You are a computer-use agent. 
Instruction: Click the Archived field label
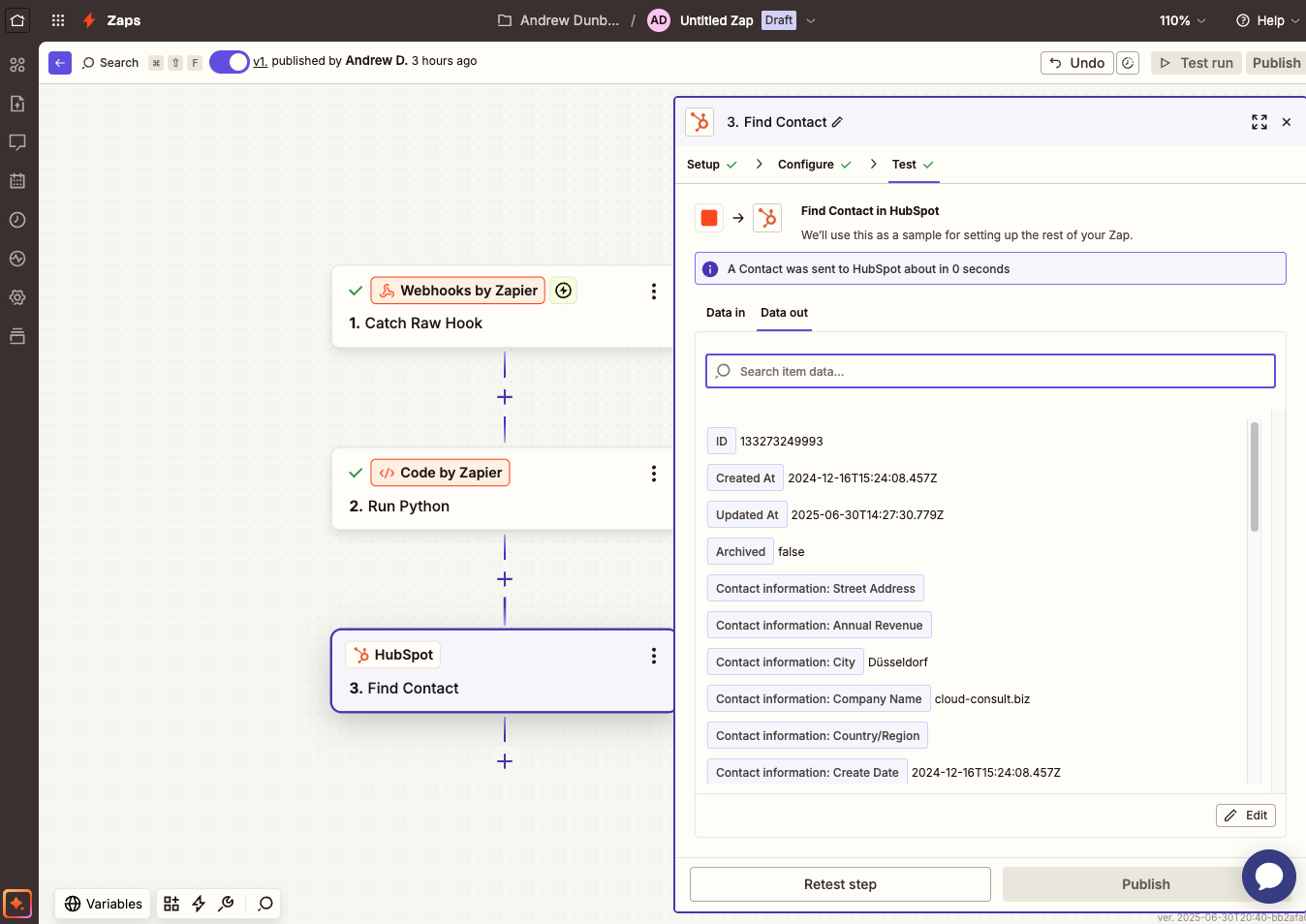(x=740, y=552)
